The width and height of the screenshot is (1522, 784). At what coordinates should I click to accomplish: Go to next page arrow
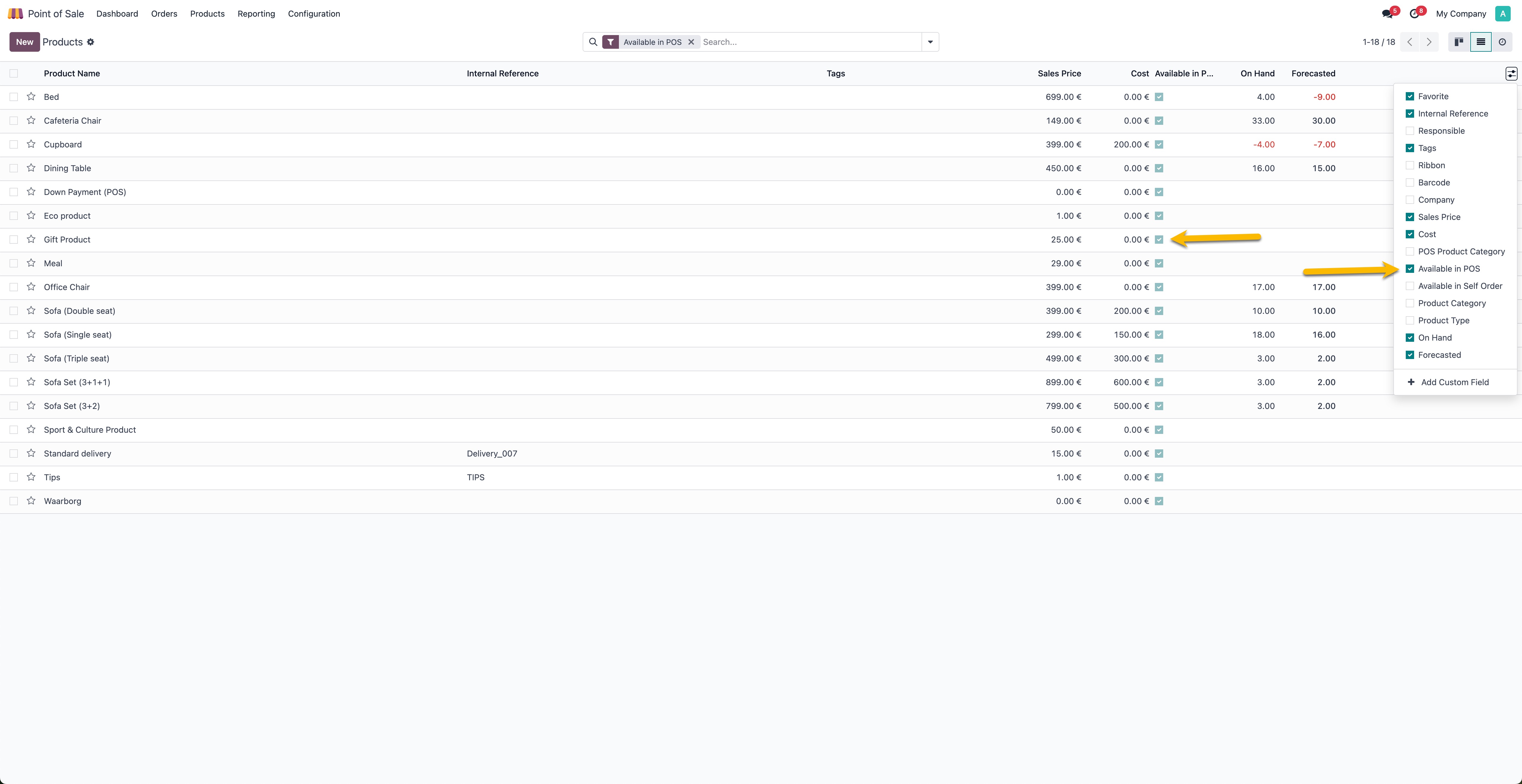pyautogui.click(x=1429, y=42)
